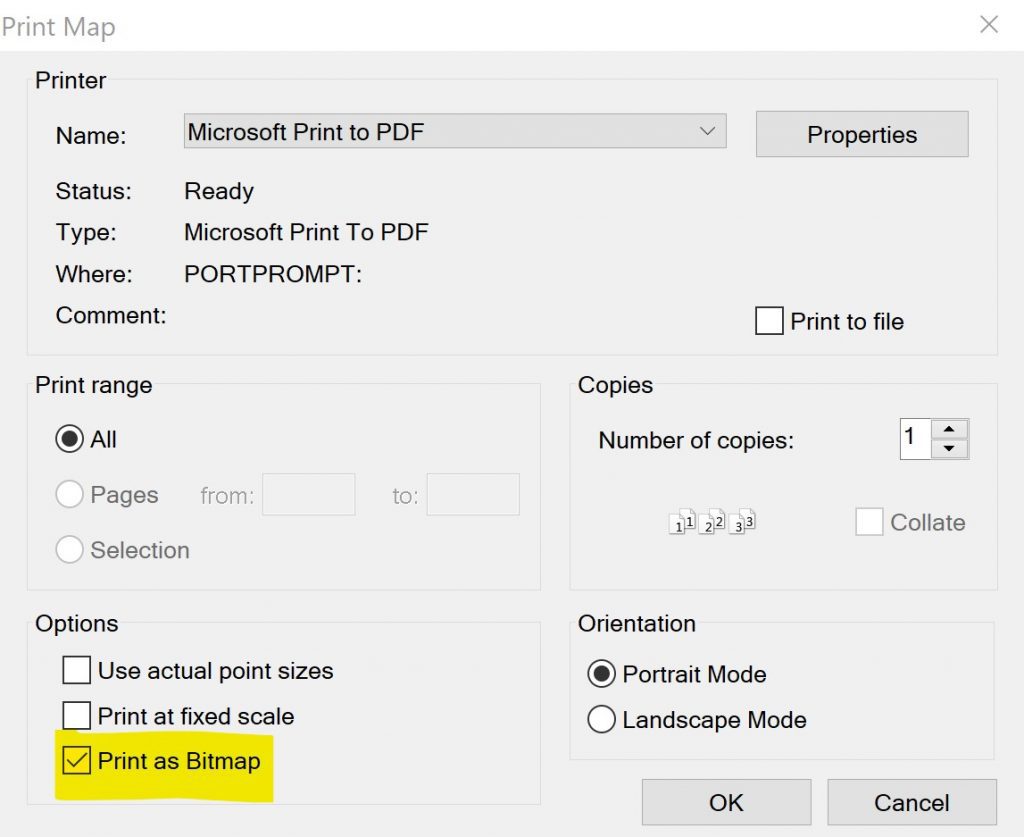Screen dimensions: 1024x837
Task: Switch orientation to Landscape Mode
Action: tap(600, 719)
